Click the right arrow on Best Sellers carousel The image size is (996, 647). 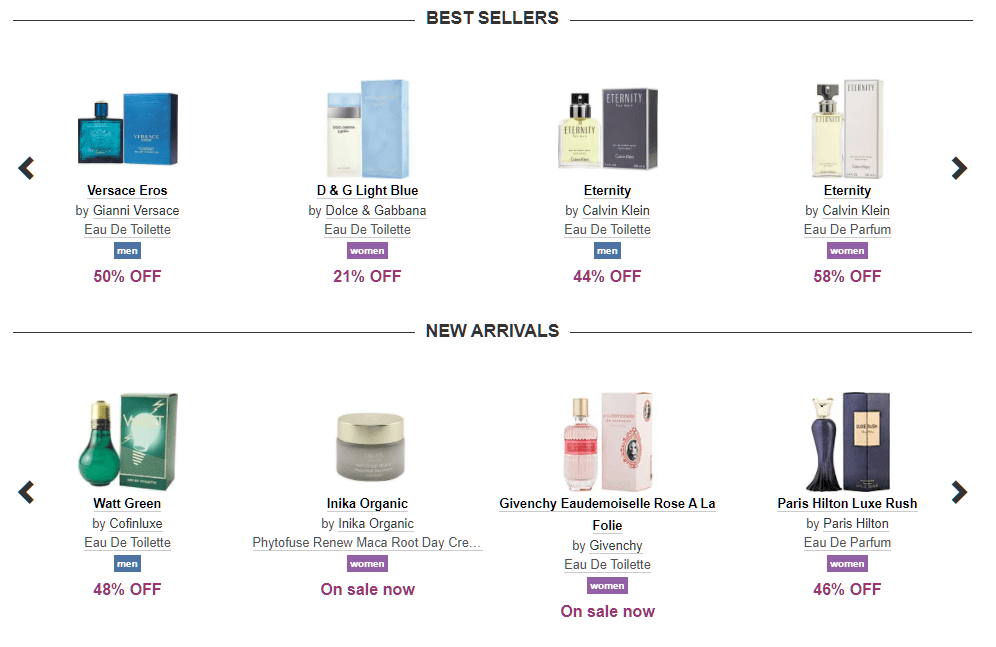[x=959, y=168]
